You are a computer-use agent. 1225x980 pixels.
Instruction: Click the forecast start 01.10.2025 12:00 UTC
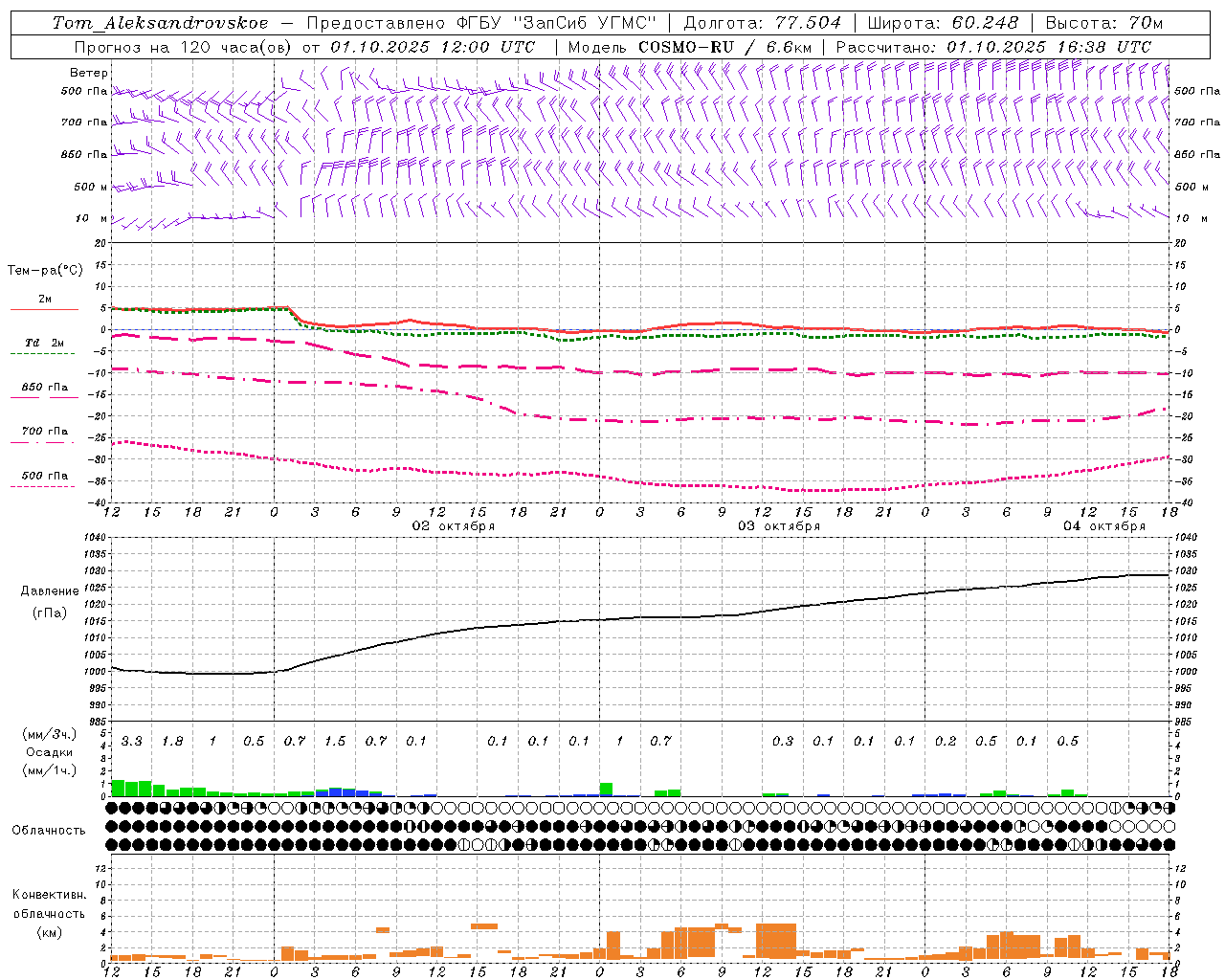(433, 46)
